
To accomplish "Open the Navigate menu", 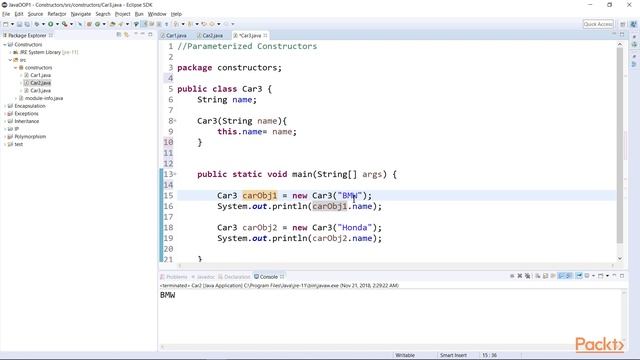I will click(x=81, y=14).
